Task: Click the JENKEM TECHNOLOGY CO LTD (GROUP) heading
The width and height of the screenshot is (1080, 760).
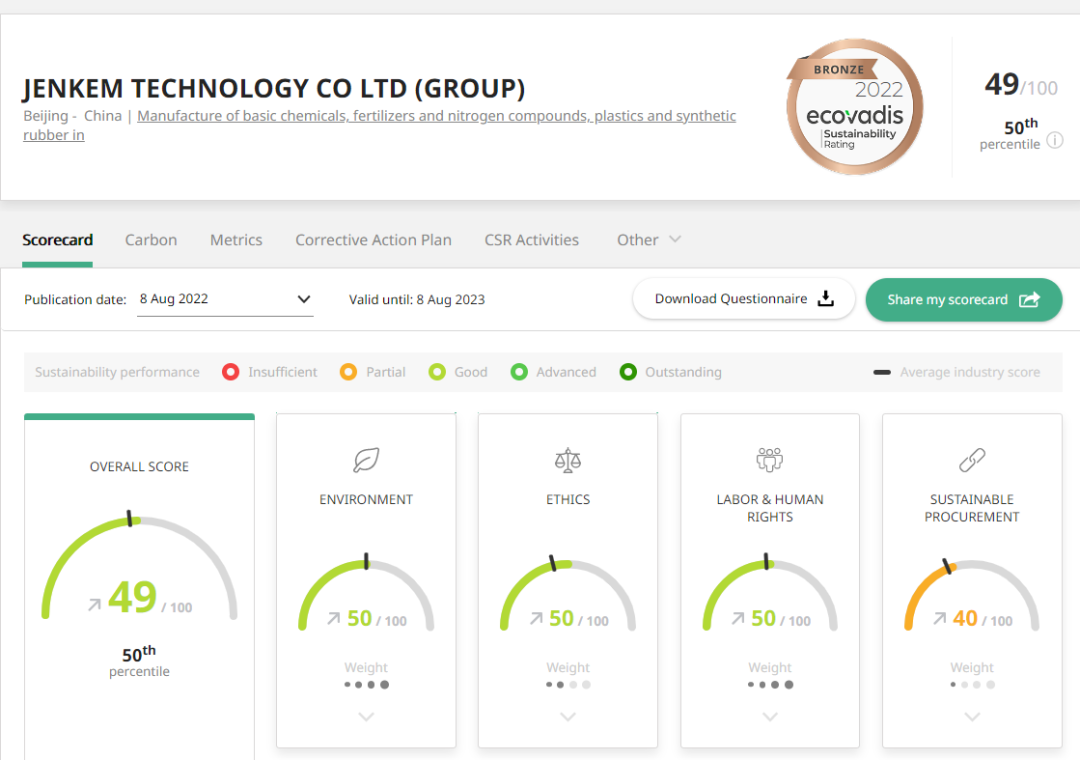Action: [x=274, y=88]
